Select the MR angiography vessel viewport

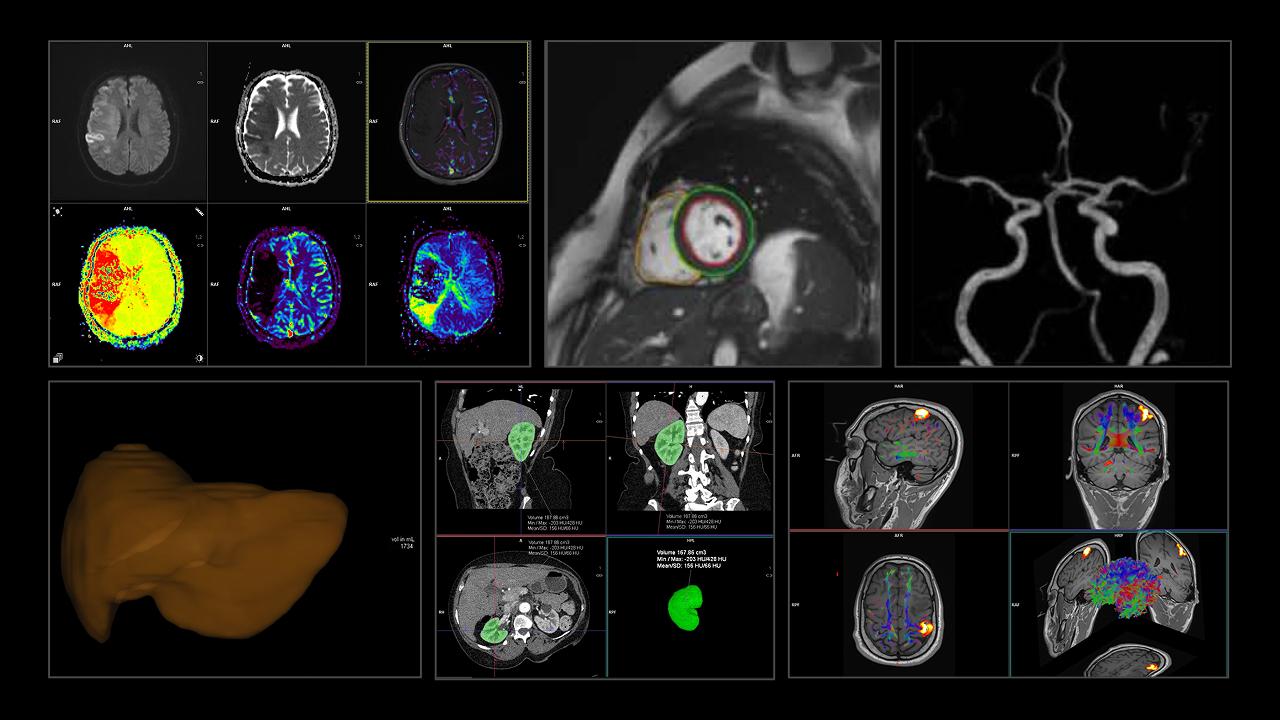point(1063,203)
